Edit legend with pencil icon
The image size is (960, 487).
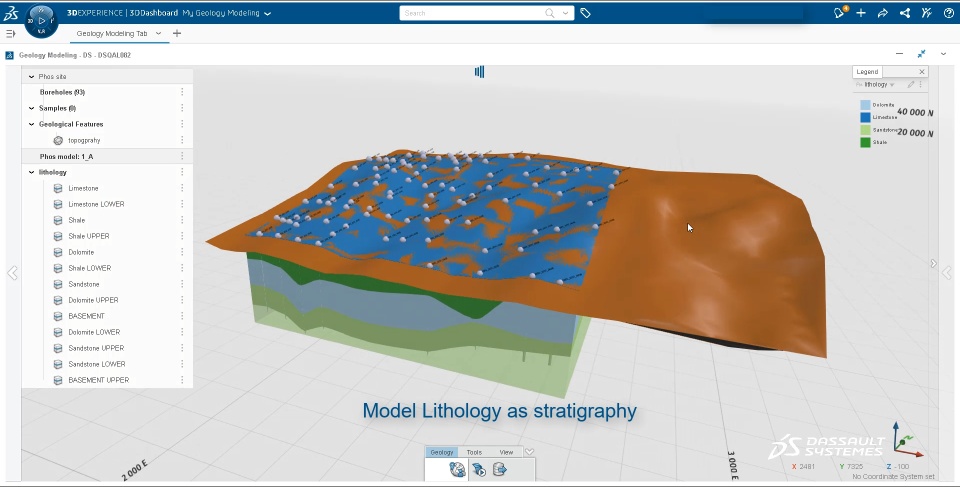[x=910, y=85]
